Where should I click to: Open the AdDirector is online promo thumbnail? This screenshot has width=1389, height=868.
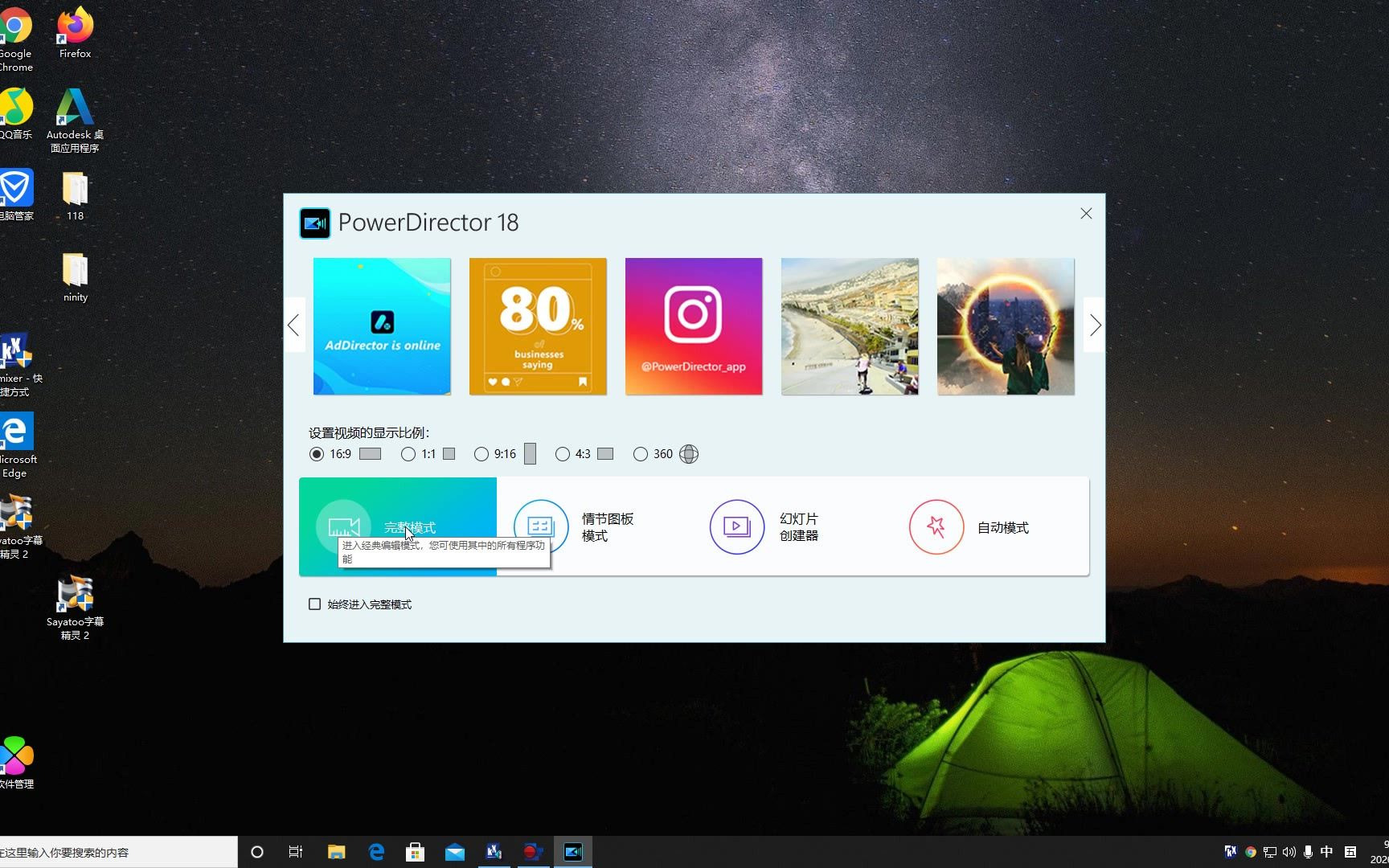click(382, 326)
